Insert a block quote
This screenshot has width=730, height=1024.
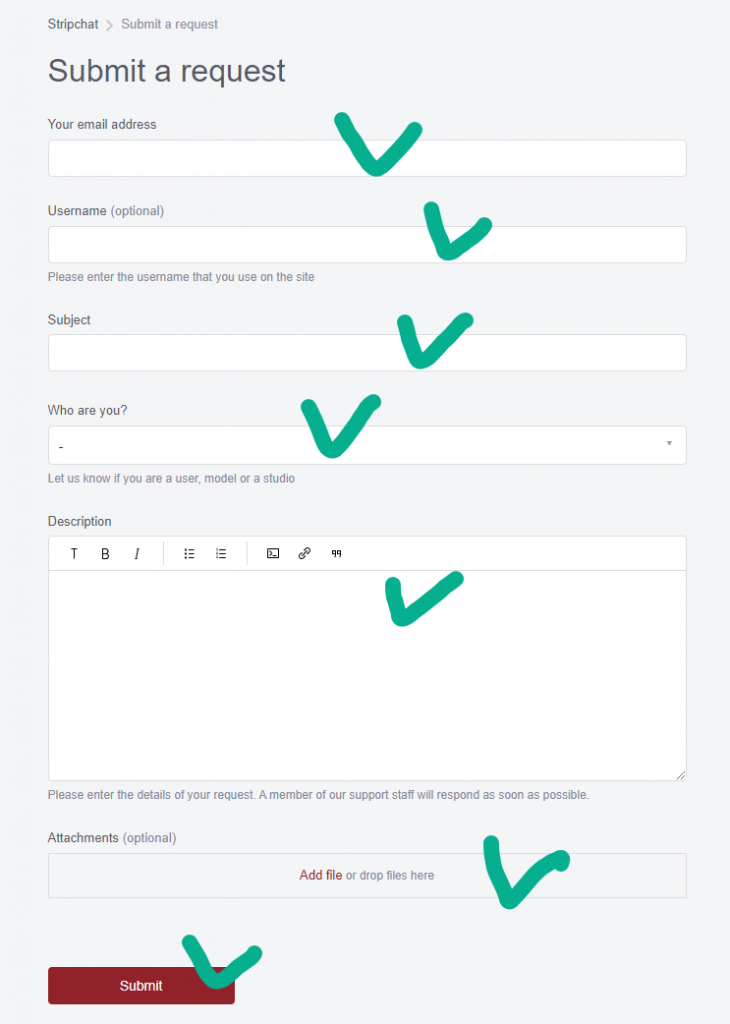click(337, 554)
